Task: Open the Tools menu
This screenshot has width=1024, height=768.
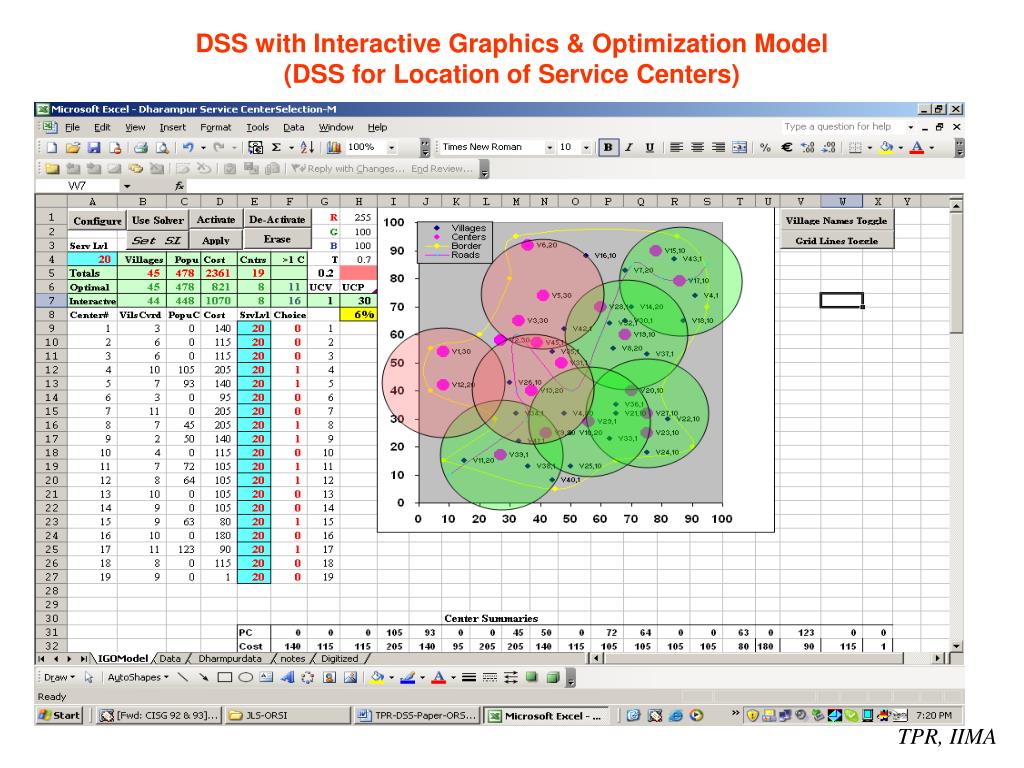Action: tap(257, 127)
